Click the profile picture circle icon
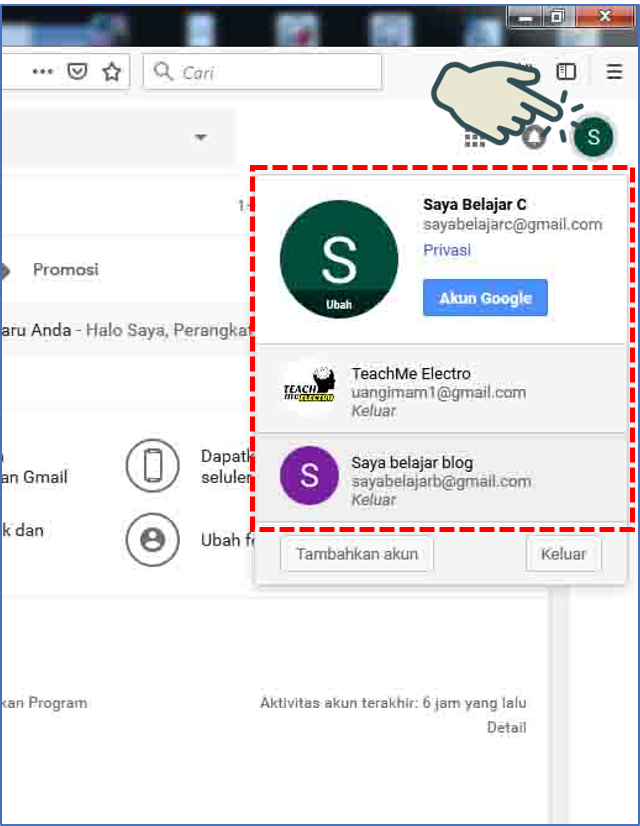640x826 pixels. point(153,539)
